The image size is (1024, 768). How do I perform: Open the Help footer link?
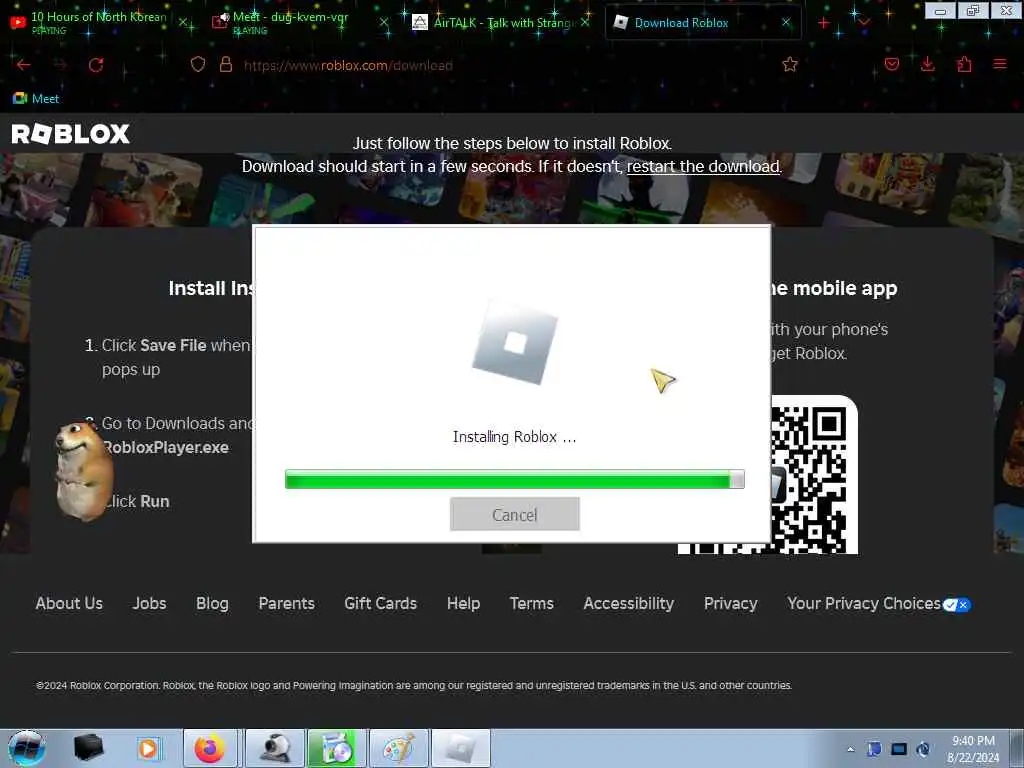pos(464,603)
